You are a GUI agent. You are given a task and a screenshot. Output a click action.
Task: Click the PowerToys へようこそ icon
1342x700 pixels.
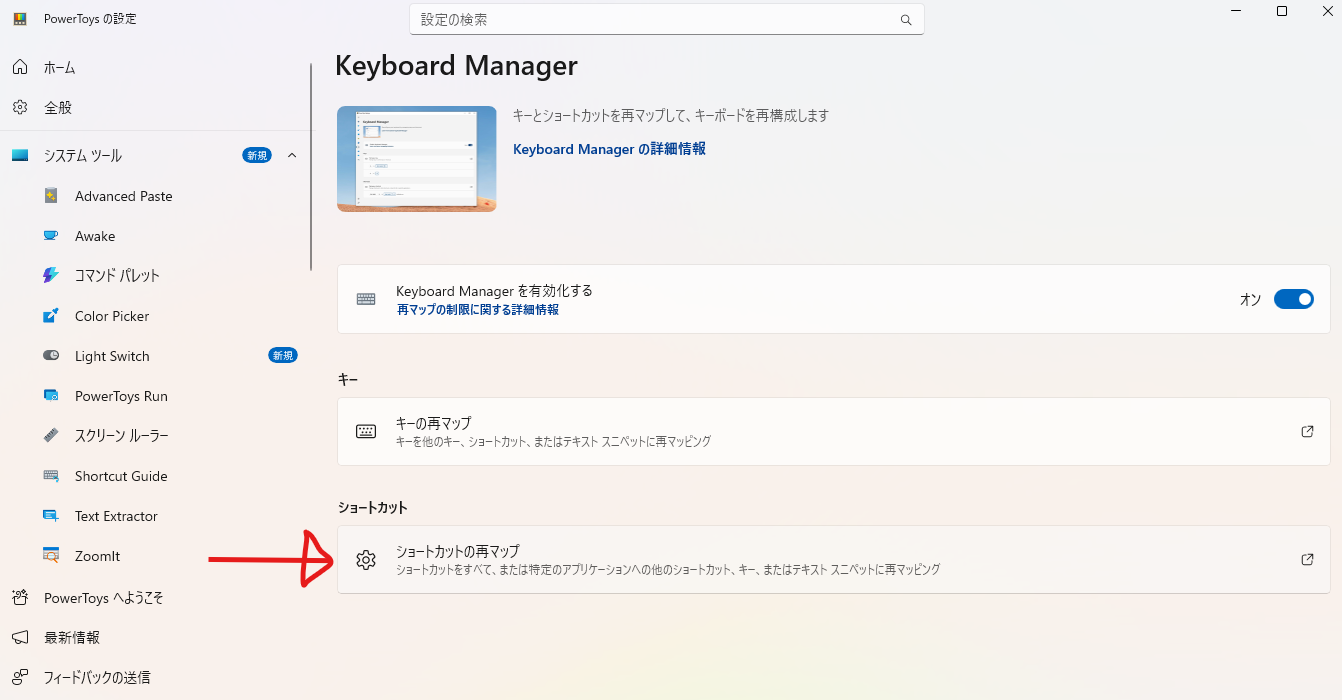point(20,598)
